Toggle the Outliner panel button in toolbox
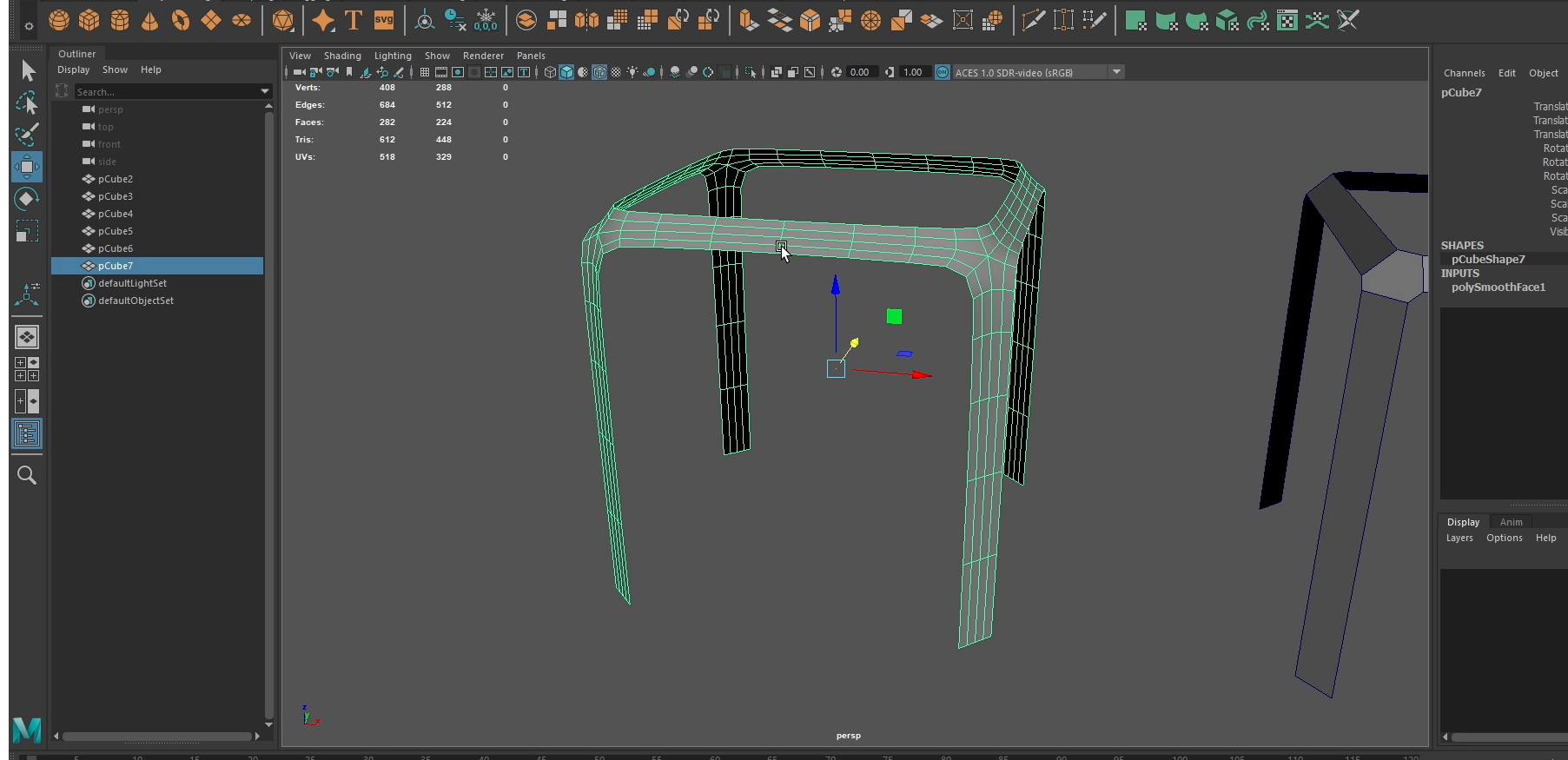The height and width of the screenshot is (760, 1568). pyautogui.click(x=27, y=433)
